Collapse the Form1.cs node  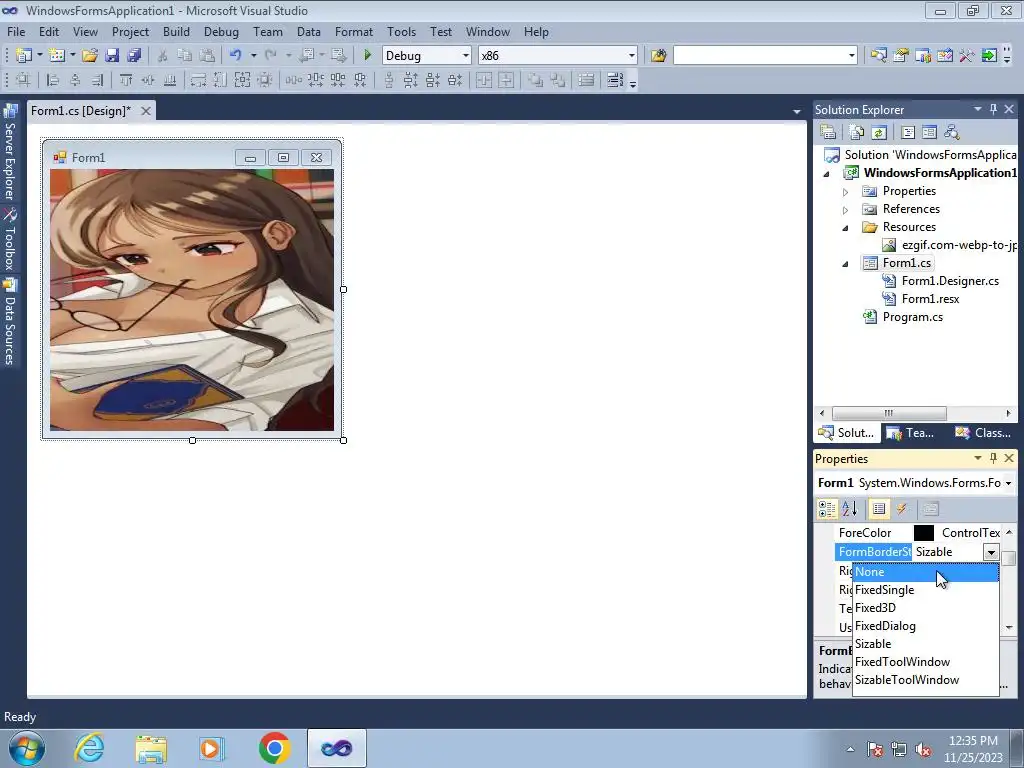tap(846, 264)
